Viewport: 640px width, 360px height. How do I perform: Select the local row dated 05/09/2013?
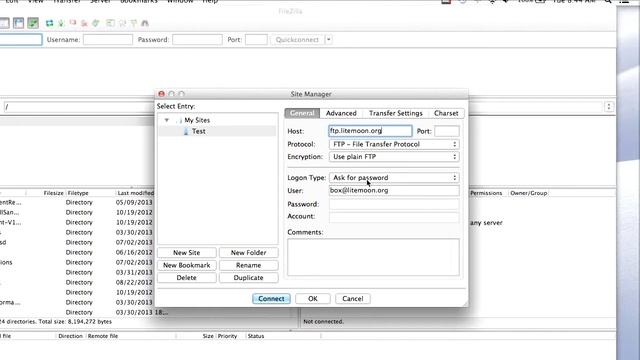pos(77,202)
